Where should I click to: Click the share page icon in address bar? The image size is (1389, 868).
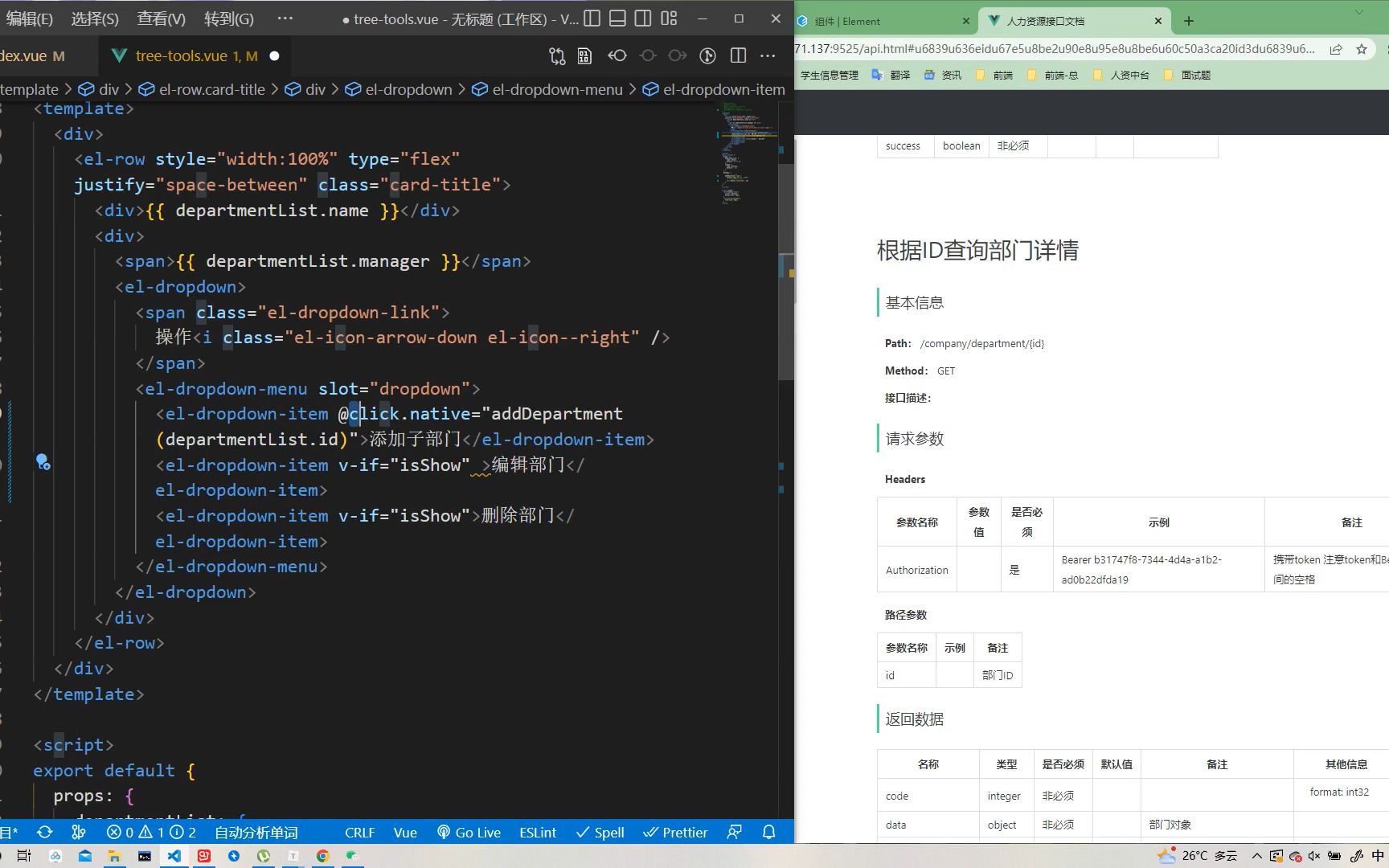[x=1335, y=49]
